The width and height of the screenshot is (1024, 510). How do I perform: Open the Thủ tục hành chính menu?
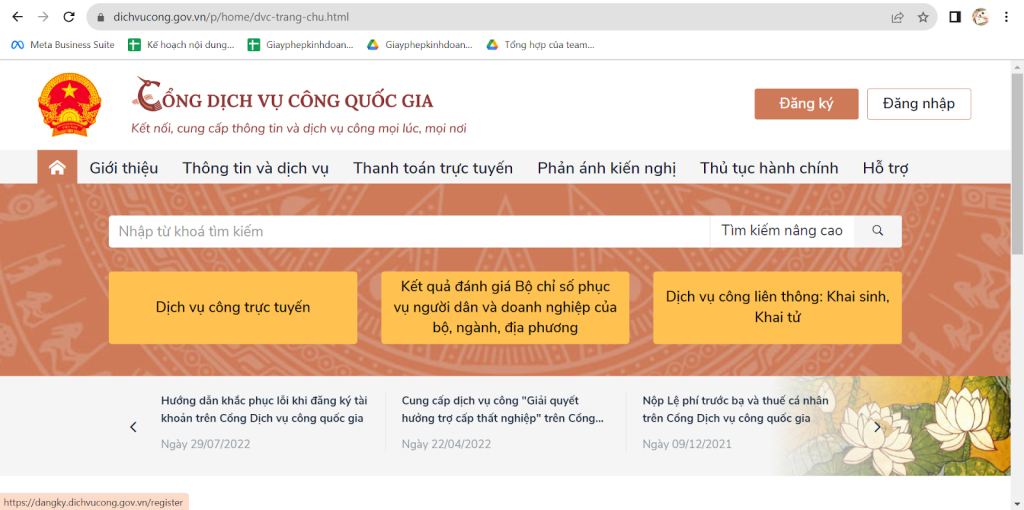(769, 168)
